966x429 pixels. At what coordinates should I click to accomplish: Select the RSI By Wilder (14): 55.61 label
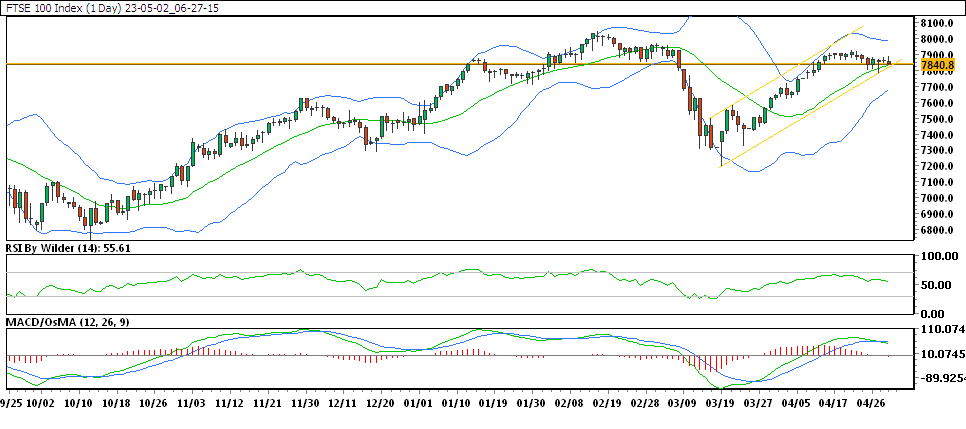tap(67, 248)
